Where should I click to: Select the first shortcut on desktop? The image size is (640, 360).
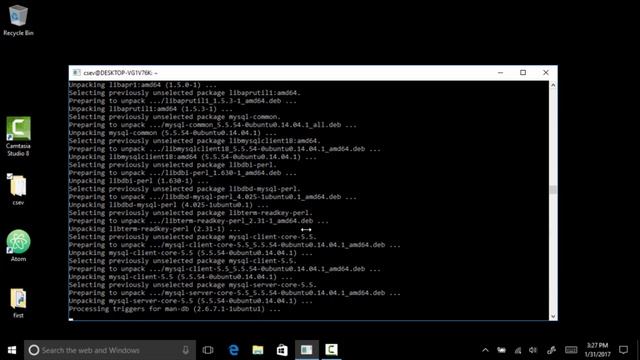click(18, 303)
